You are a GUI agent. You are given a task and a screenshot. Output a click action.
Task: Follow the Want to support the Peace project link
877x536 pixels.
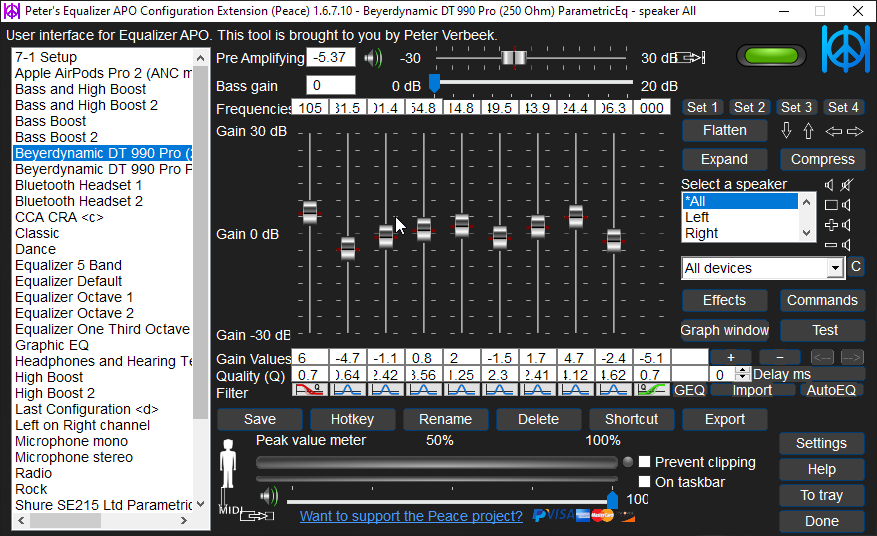click(x=411, y=516)
